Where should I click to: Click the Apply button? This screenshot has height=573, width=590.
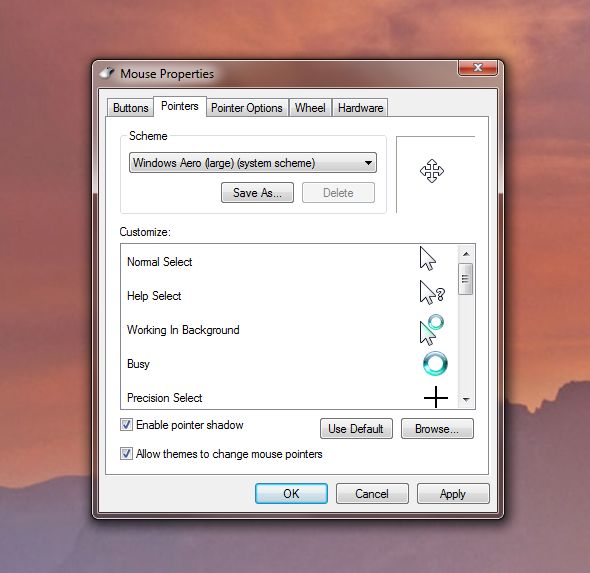453,493
